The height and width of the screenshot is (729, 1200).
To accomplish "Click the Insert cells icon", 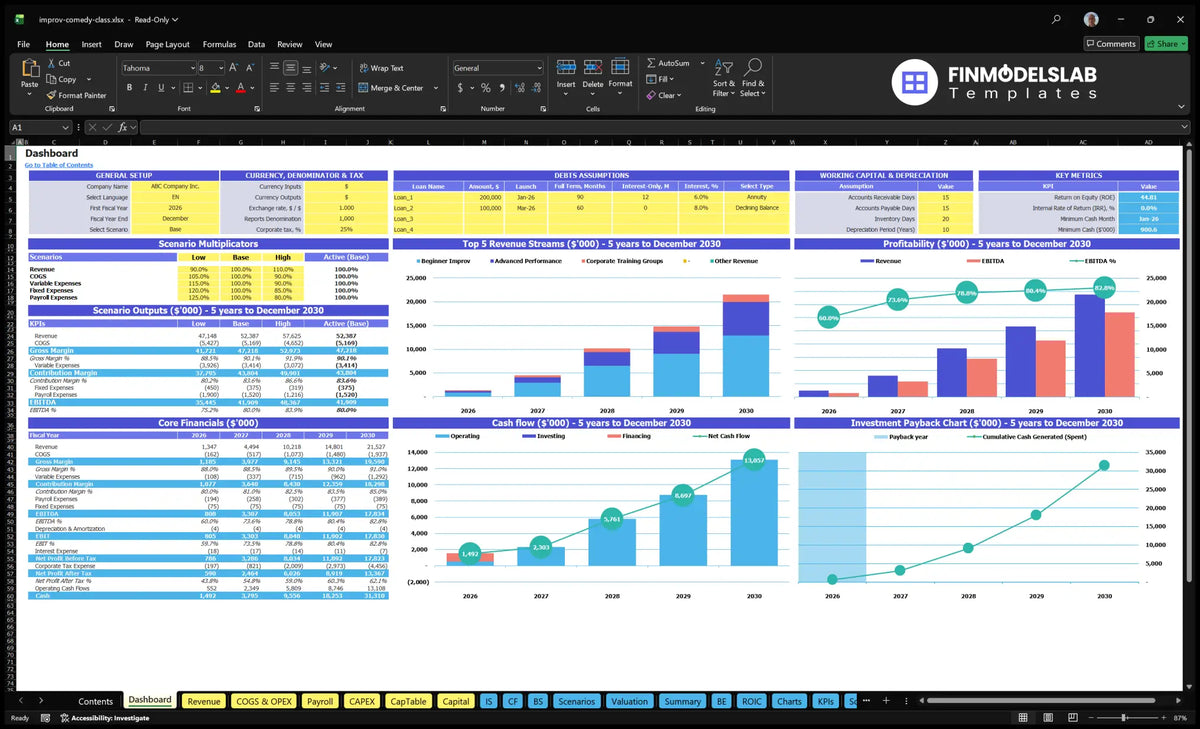I will tap(566, 67).
